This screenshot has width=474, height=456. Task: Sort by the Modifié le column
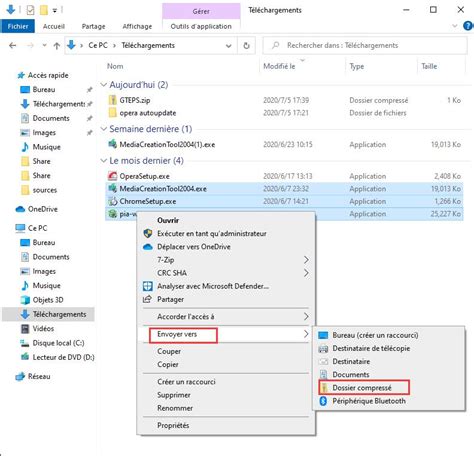coord(279,66)
